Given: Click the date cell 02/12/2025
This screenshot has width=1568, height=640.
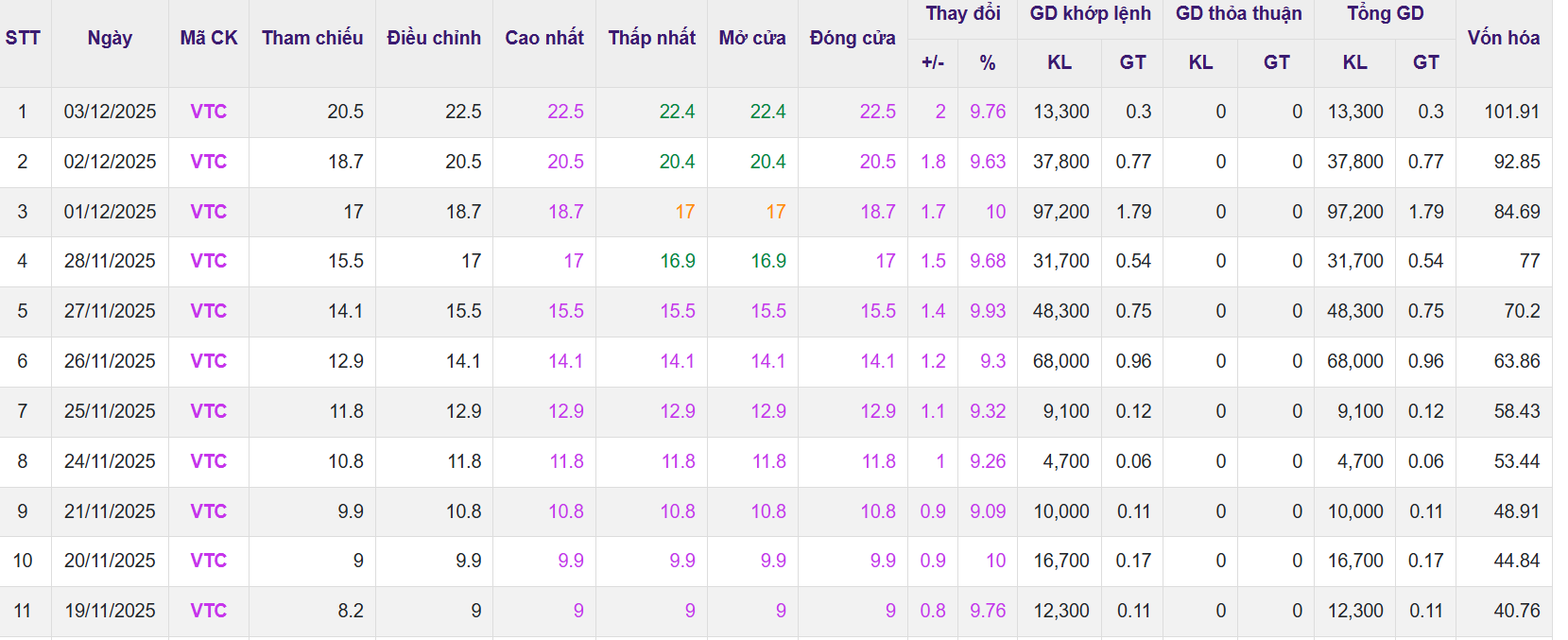Looking at the screenshot, I should pyautogui.click(x=110, y=162).
